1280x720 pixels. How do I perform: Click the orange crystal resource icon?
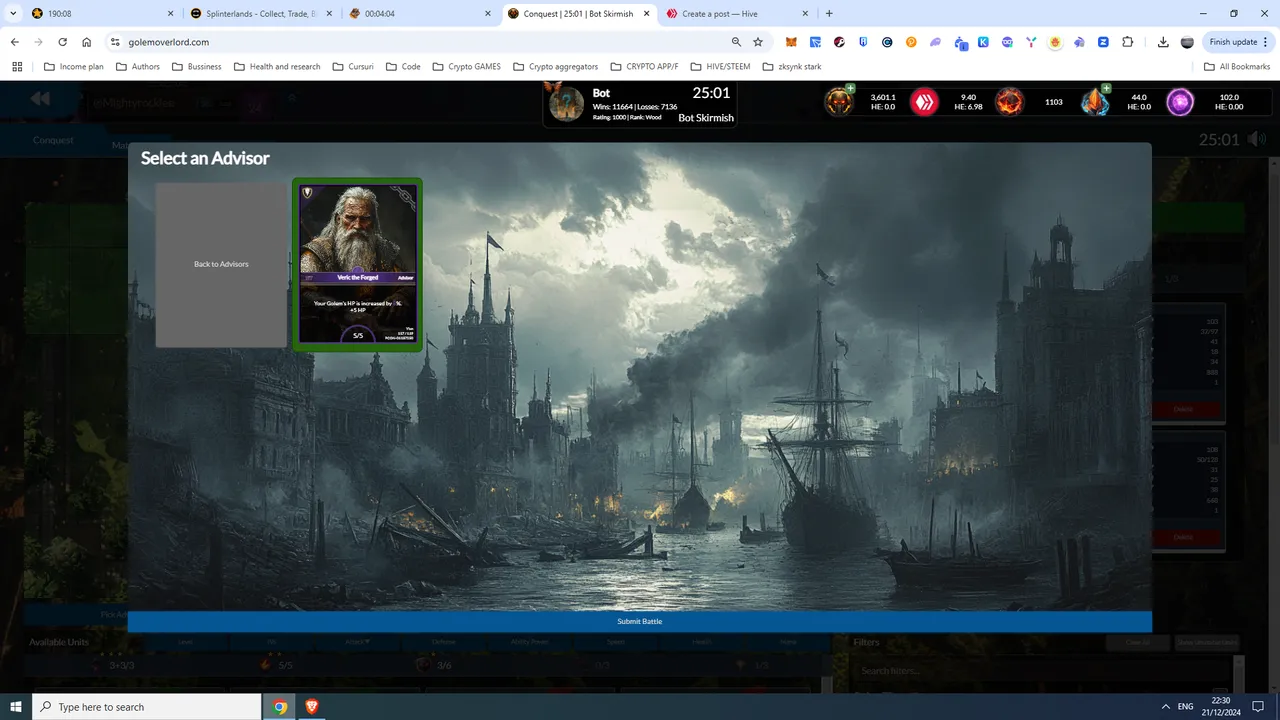[1095, 101]
